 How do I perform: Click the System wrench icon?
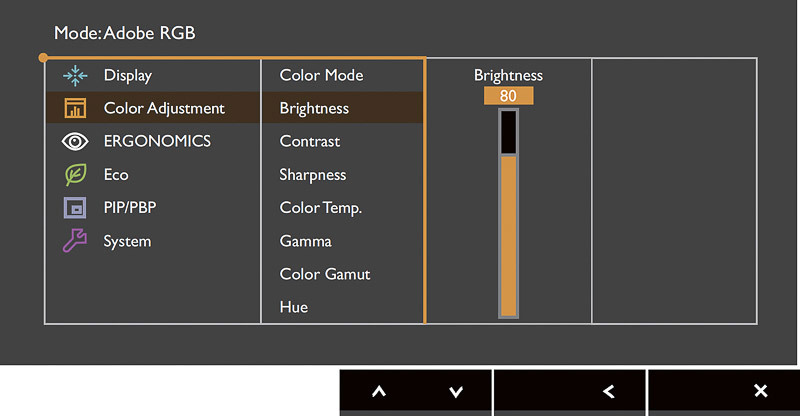(74, 241)
